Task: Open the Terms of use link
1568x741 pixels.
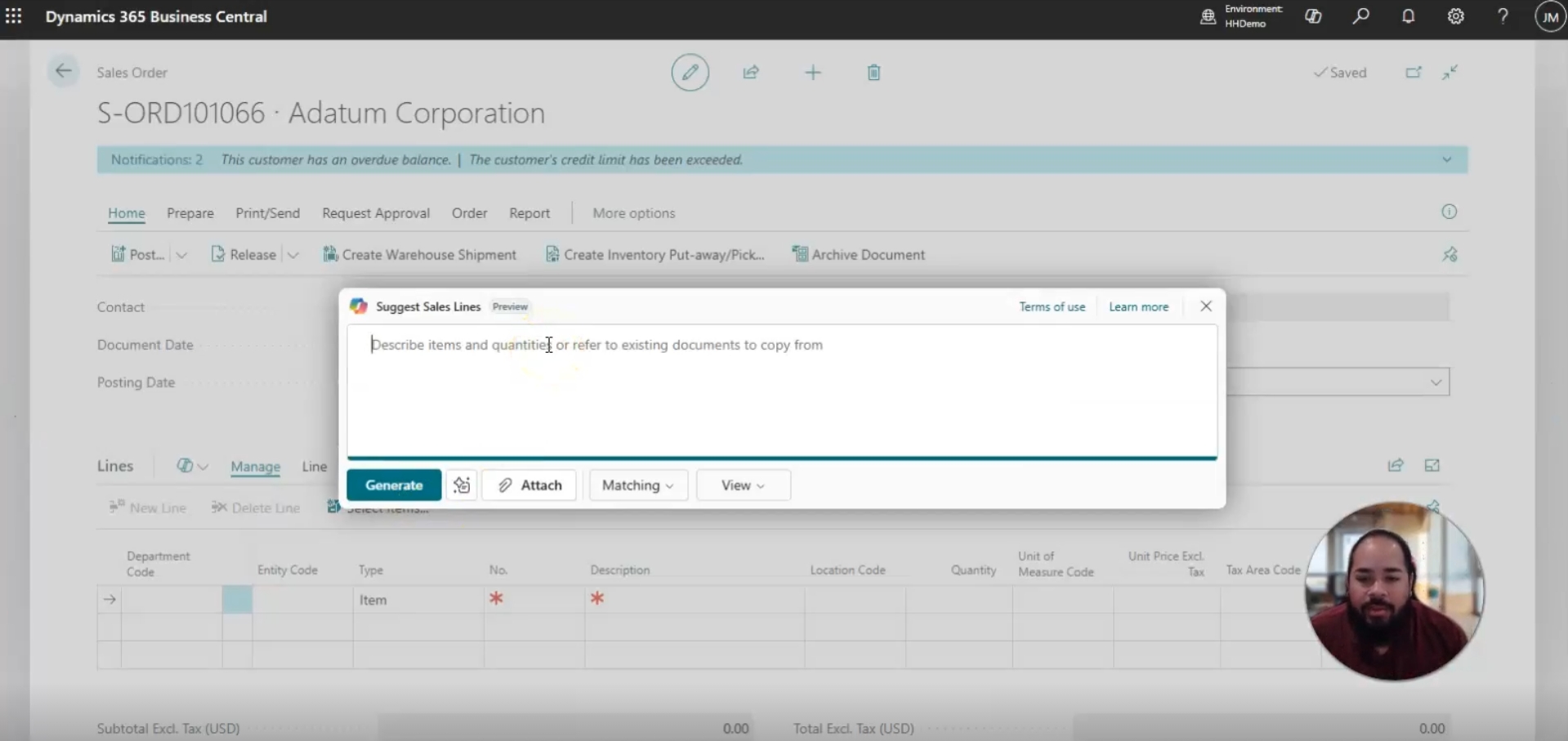Action: [x=1052, y=307]
